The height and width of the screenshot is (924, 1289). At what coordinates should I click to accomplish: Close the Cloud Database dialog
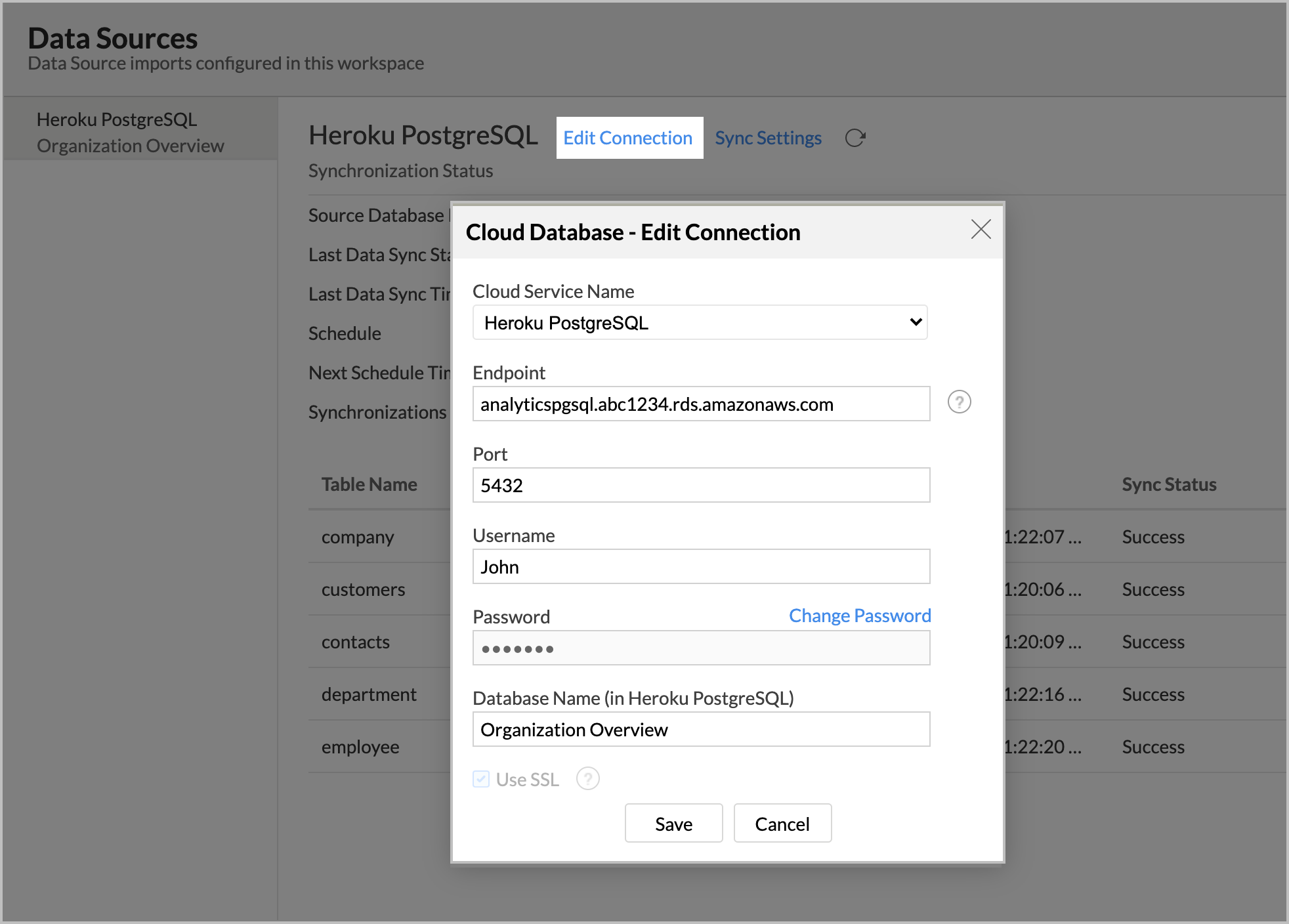tap(981, 230)
